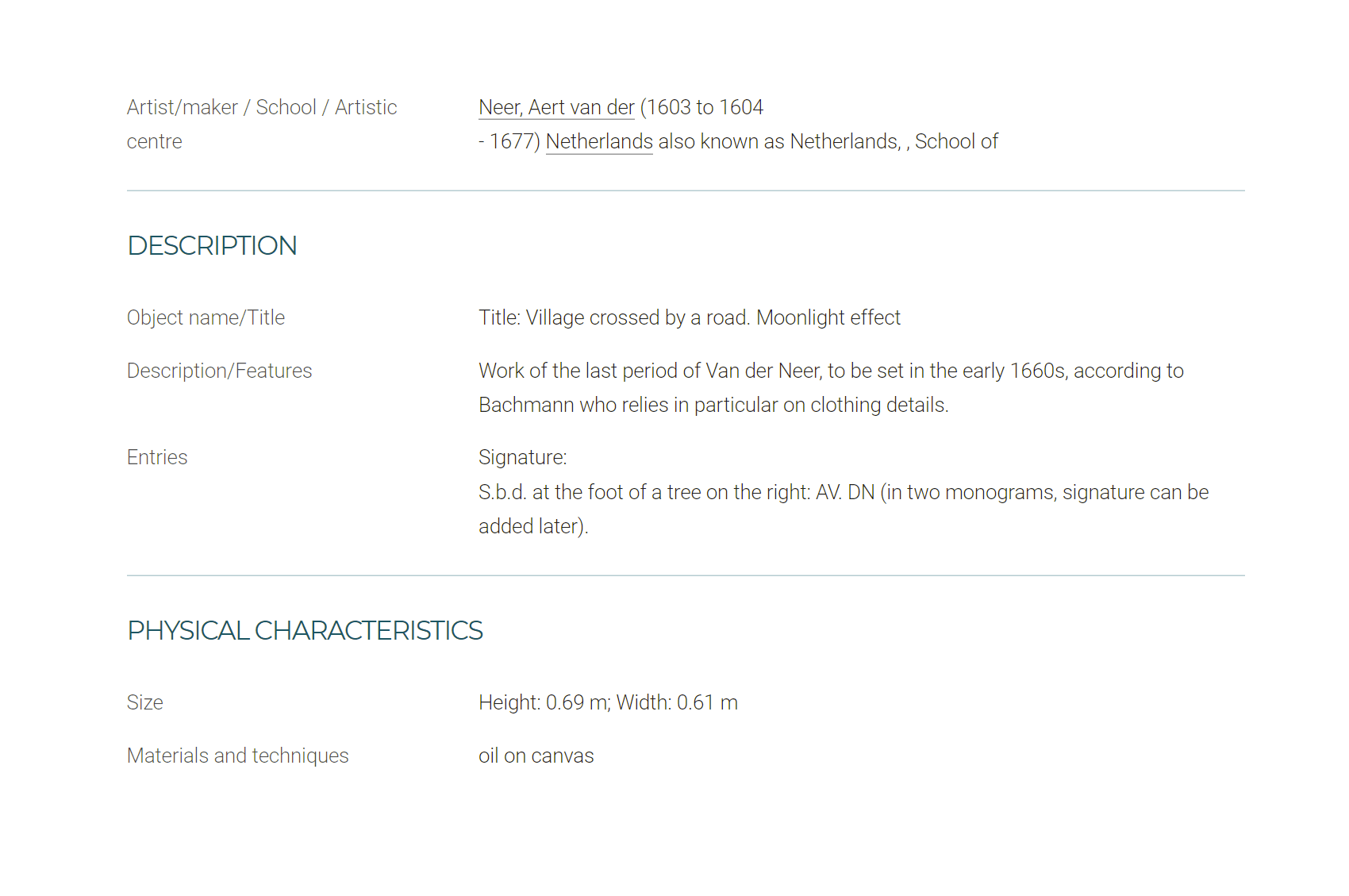Open the Neer, Aert van der artist link

click(x=556, y=107)
